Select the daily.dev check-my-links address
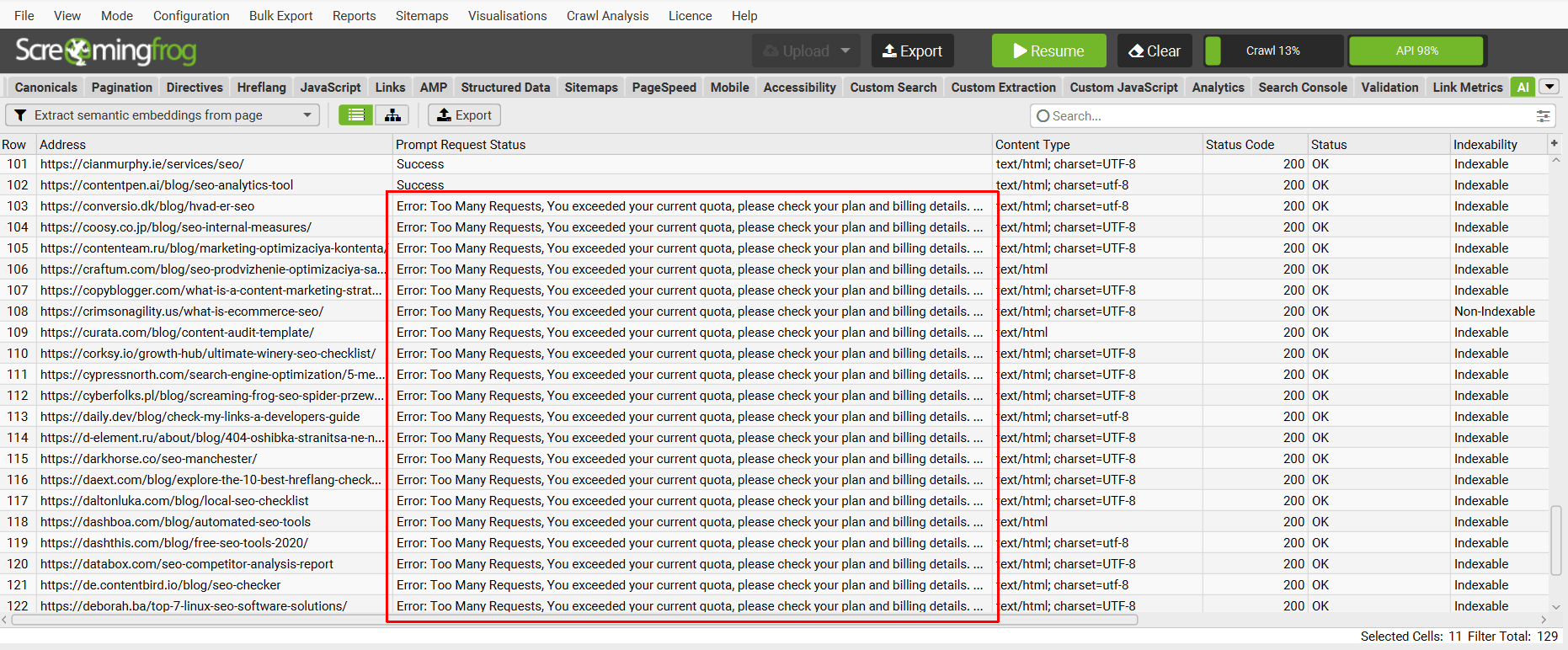This screenshot has height=650, width=1568. 200,417
